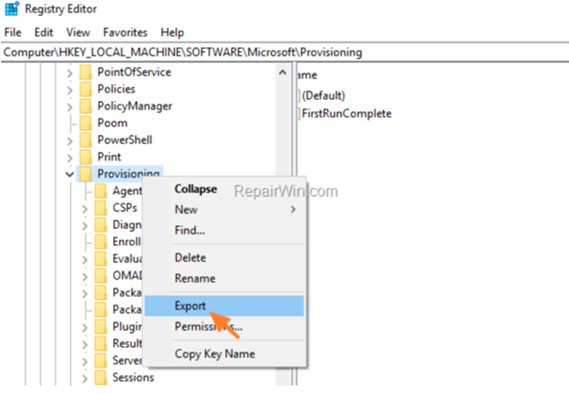569x394 pixels.
Task: Select the PolicyManager folder icon
Action: [86, 106]
